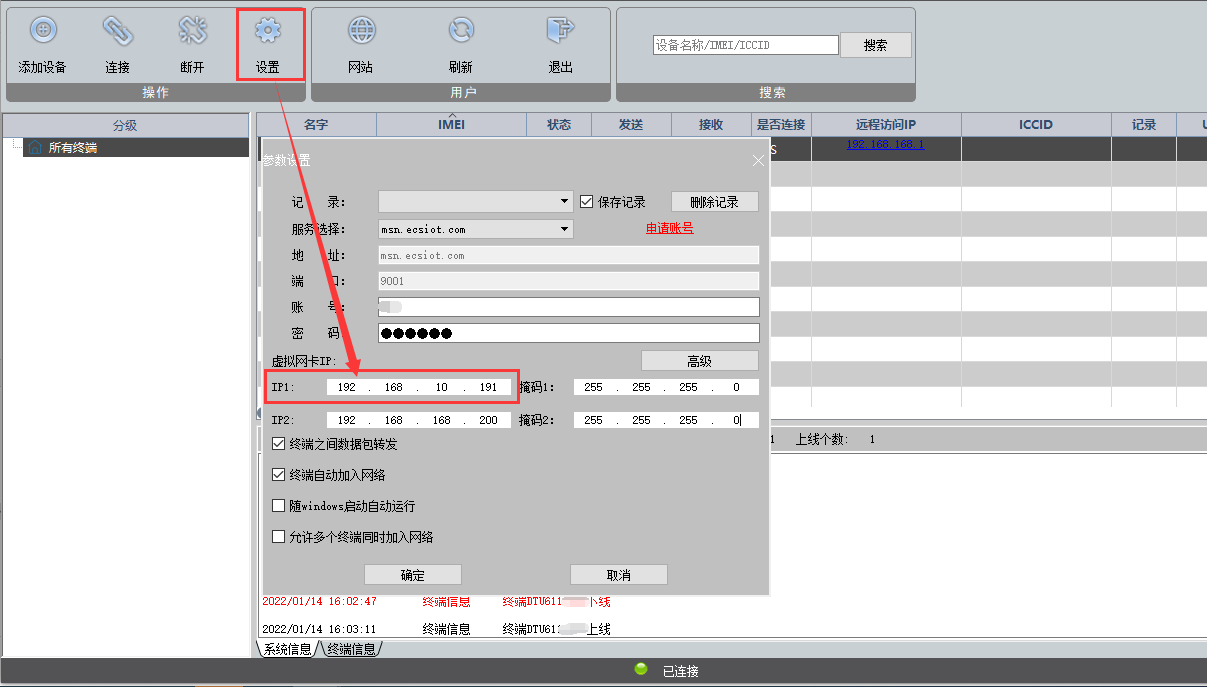The height and width of the screenshot is (687, 1207).
Task: Click the Disconnect (断开) toolbar icon
Action: 192,33
